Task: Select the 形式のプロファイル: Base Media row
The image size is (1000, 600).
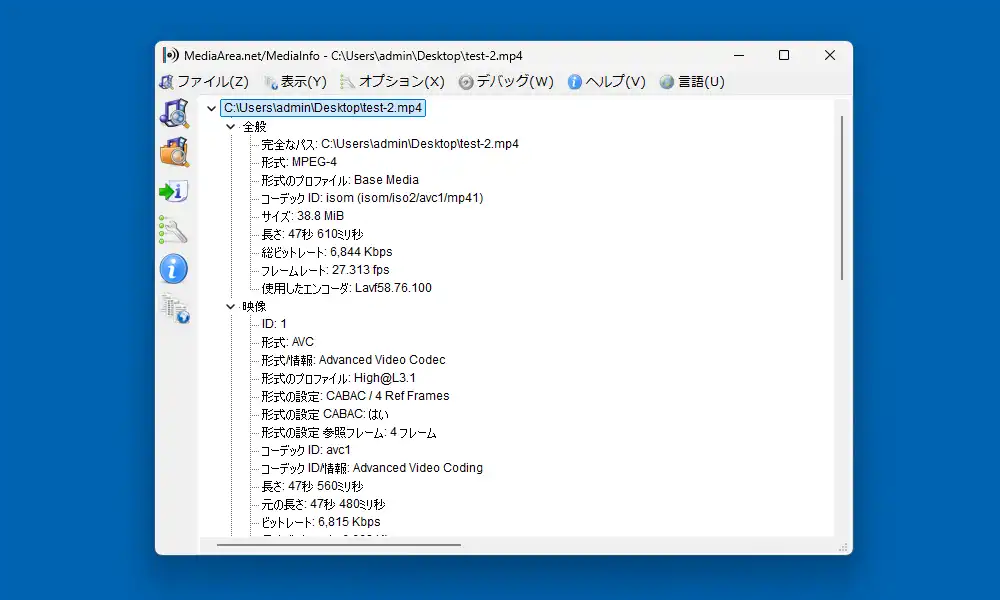Action: click(339, 180)
